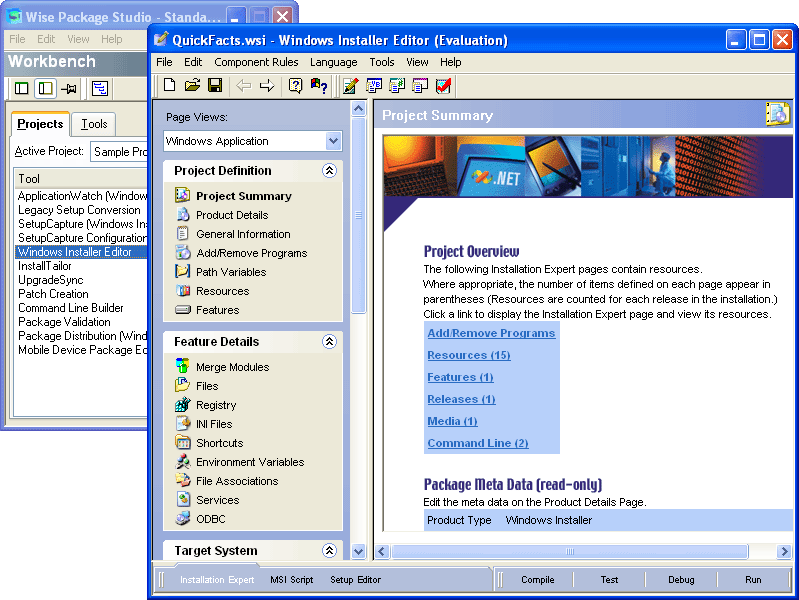Screen dimensions: 799x600
Task: Select Patch Creation in Workbench tool list
Action: click(x=54, y=294)
